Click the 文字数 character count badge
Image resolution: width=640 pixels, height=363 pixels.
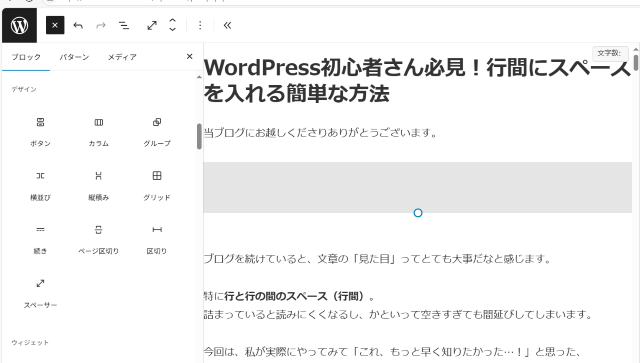click(610, 53)
